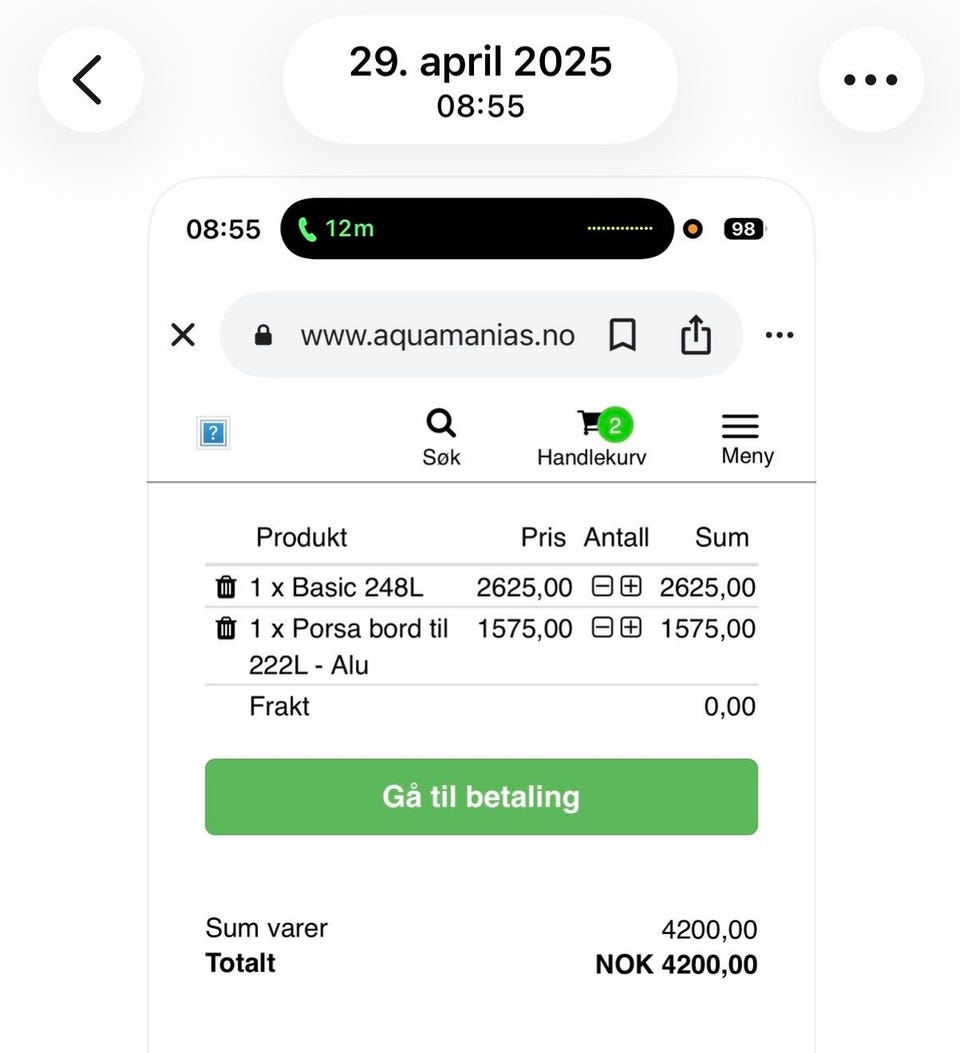
Task: Tap the www.aquamanias.no address field
Action: tap(438, 334)
